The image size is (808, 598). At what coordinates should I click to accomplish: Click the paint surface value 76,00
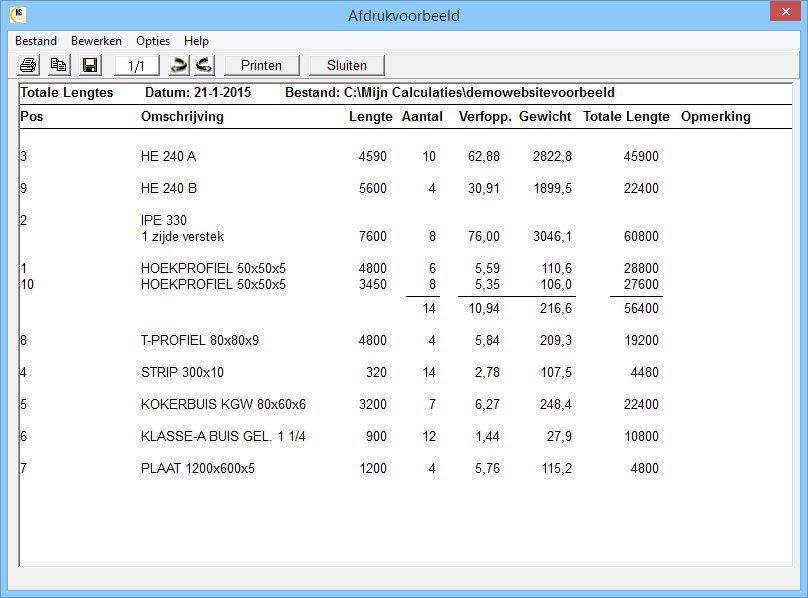coord(484,236)
